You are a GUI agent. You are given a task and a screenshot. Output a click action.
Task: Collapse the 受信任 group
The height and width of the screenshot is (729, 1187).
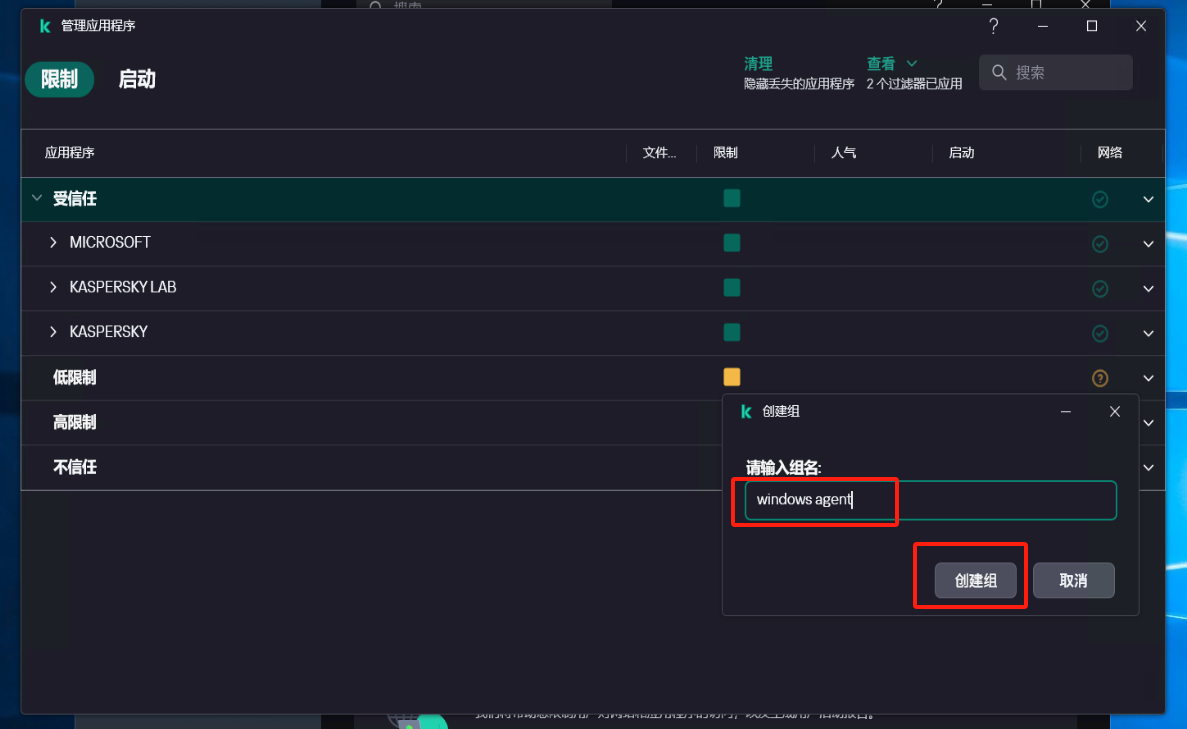[36, 198]
